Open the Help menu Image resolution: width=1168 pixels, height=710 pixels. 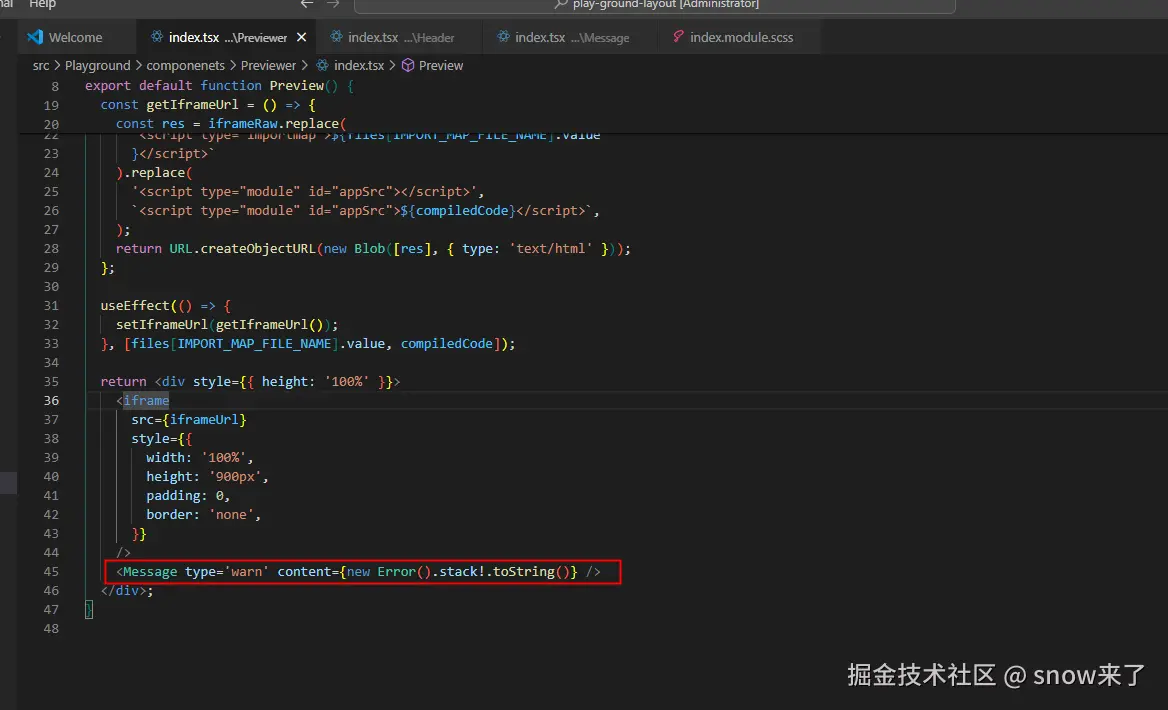(42, 4)
